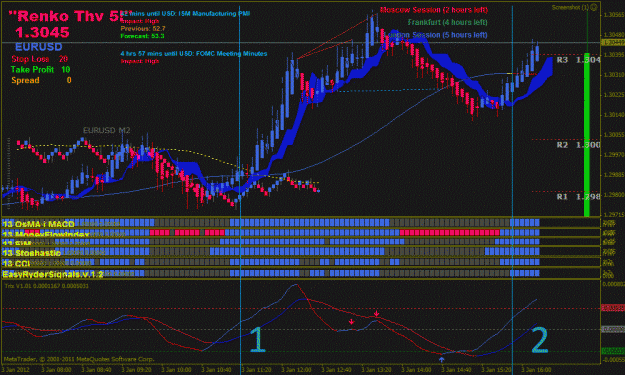This screenshot has height=375, width=625.
Task: Click the 1.30565 price axis label
Action: [x=614, y=15]
